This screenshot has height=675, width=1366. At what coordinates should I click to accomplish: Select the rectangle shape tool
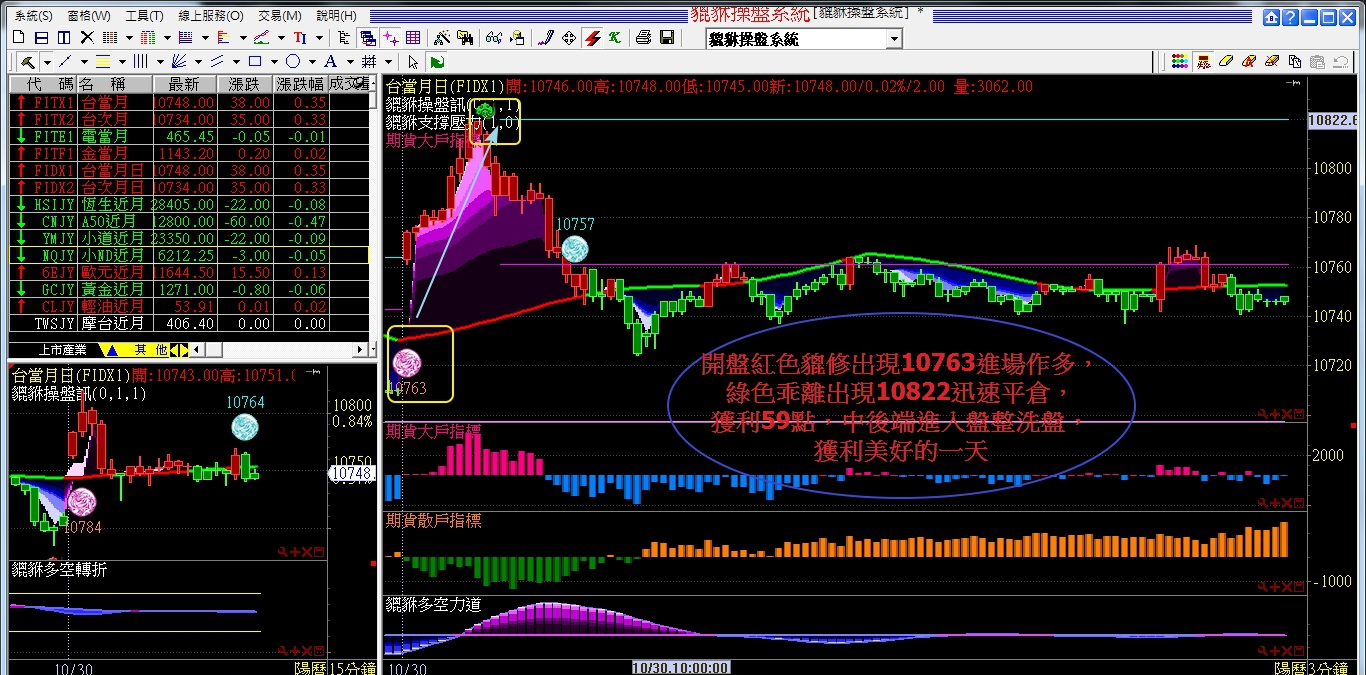coord(255,62)
